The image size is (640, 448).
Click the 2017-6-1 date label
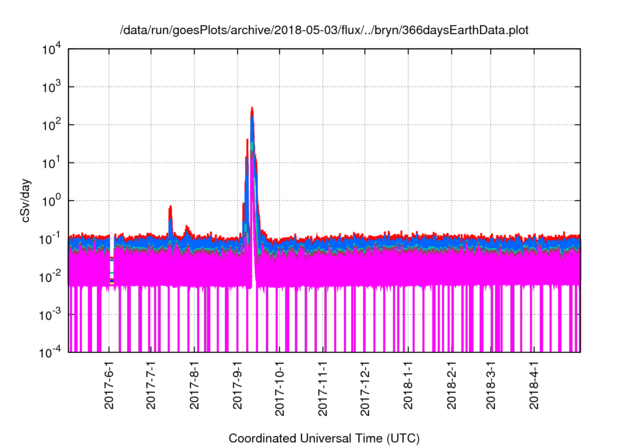point(109,385)
